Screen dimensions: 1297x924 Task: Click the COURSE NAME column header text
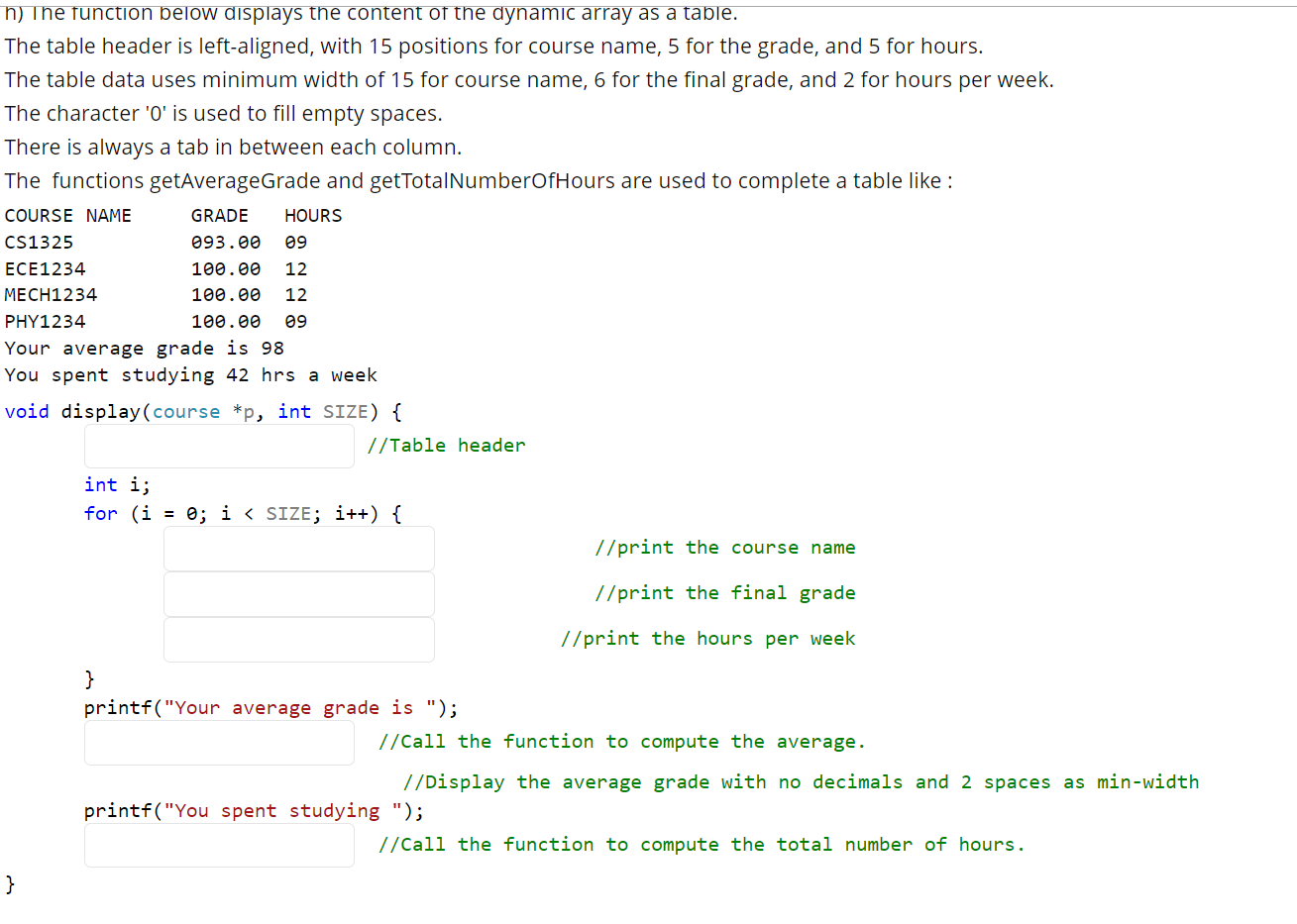click(x=69, y=215)
